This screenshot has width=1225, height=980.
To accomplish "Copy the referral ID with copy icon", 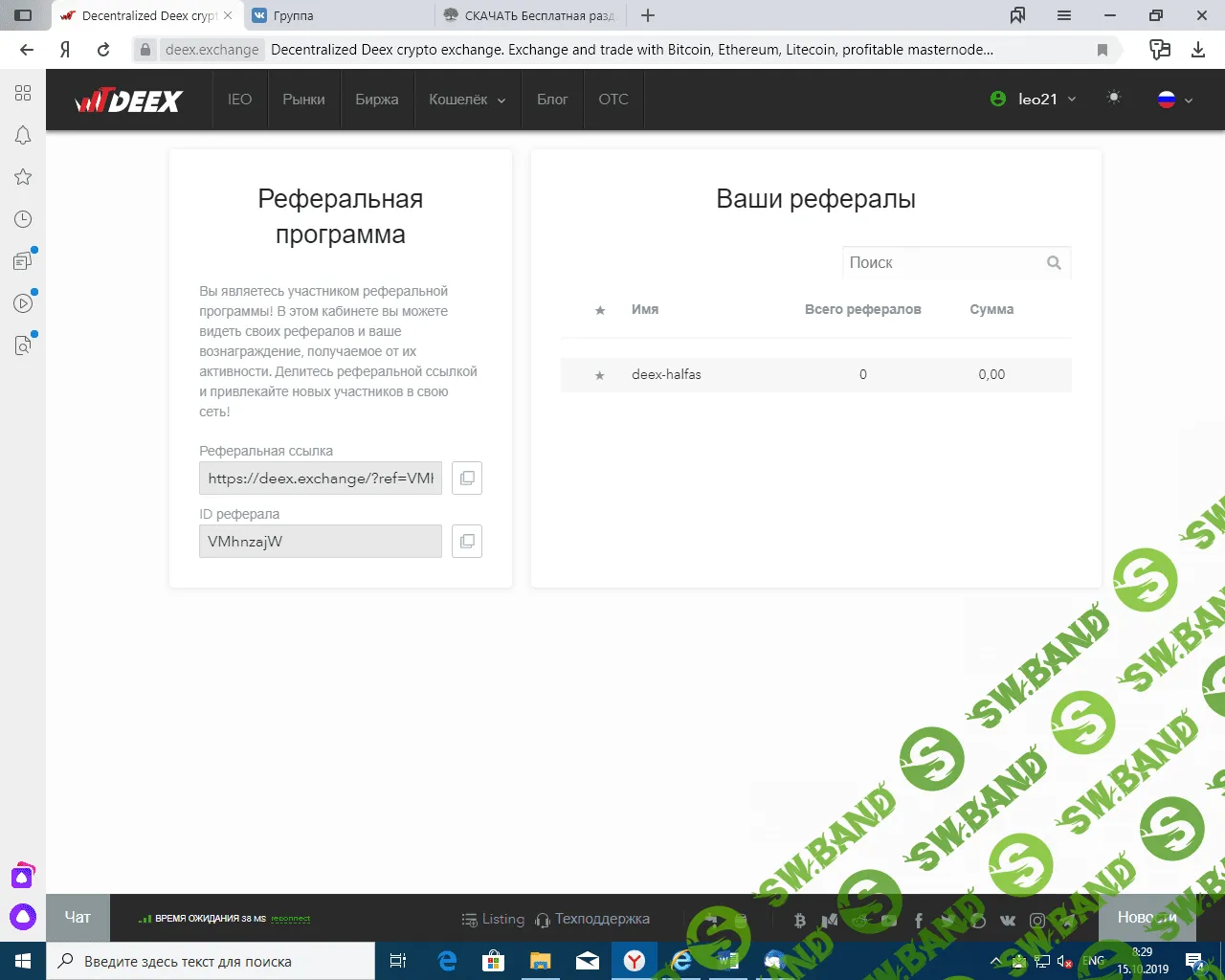I will (467, 542).
